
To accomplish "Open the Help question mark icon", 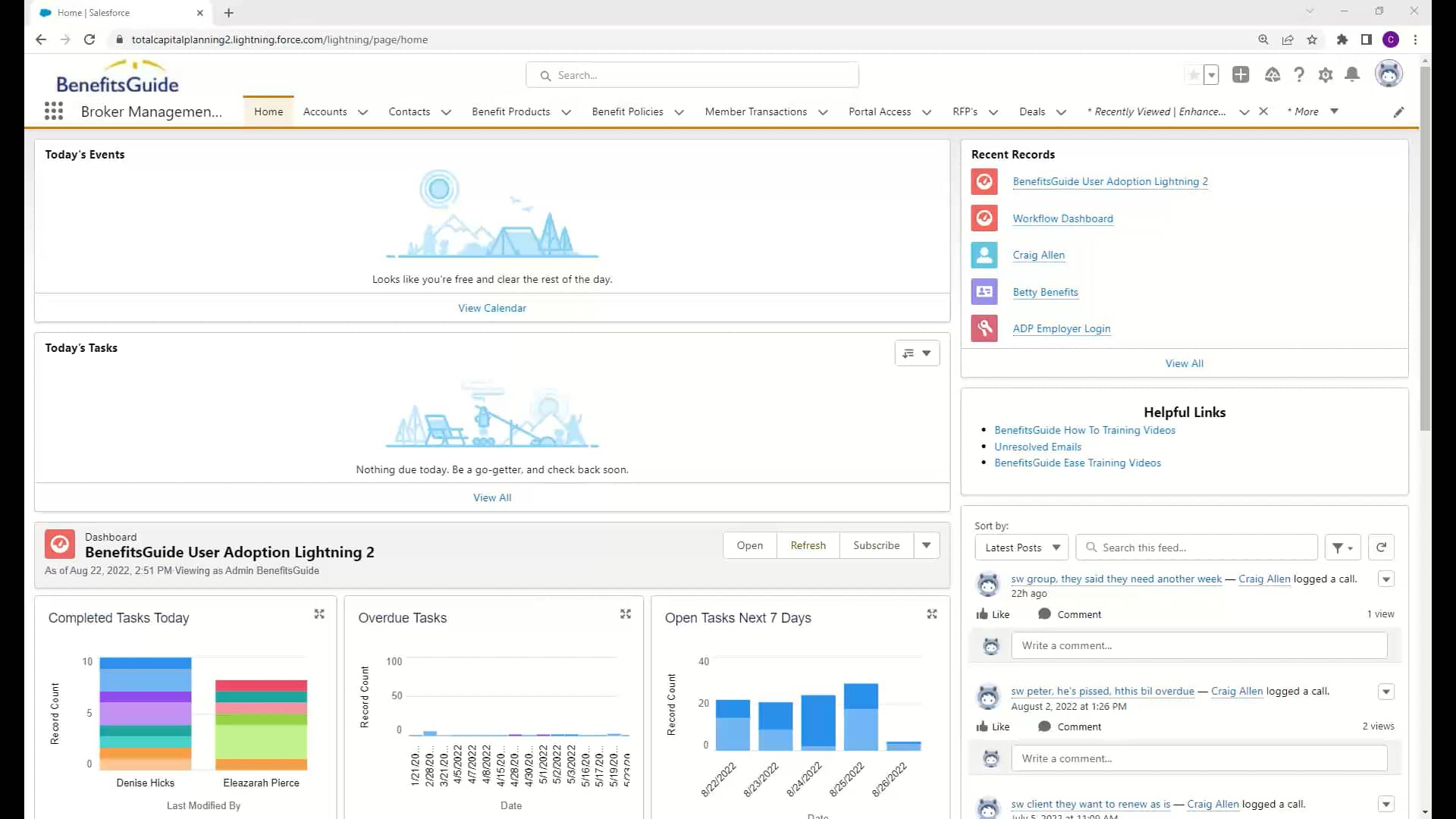I will click(x=1299, y=74).
